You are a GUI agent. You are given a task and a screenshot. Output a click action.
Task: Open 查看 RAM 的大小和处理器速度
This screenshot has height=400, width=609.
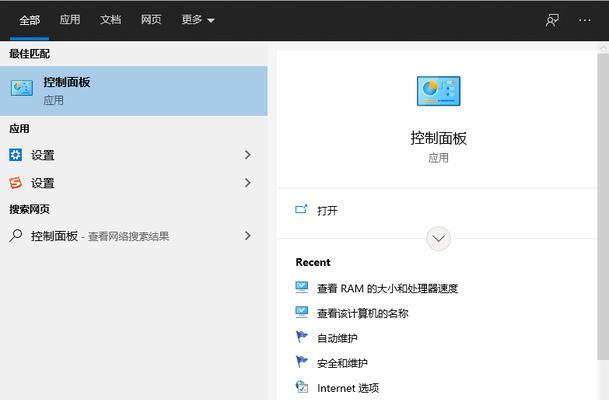pyautogui.click(x=387, y=289)
